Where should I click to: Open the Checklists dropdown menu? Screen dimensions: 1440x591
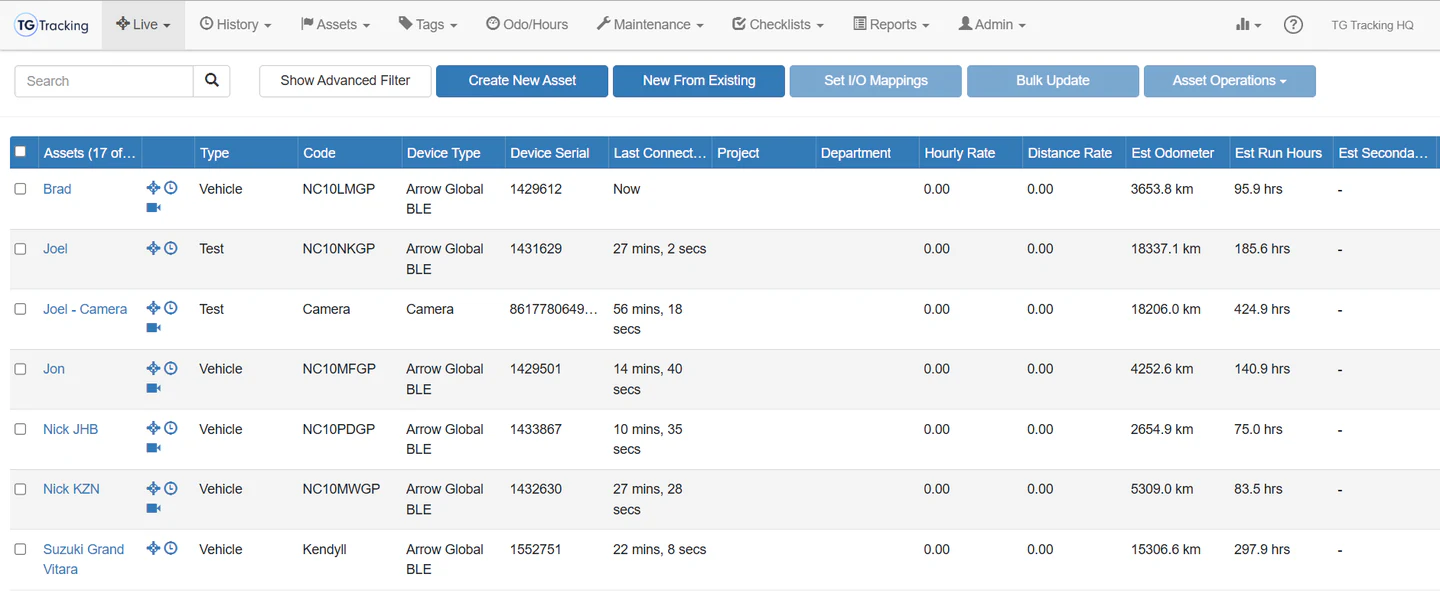[x=778, y=25]
